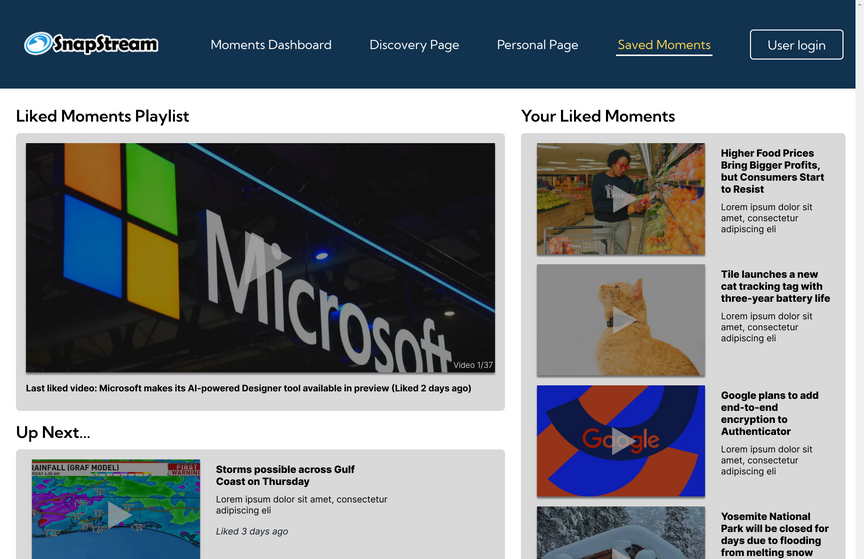
Task: Open the Moments Dashboard tab
Action: tap(271, 45)
